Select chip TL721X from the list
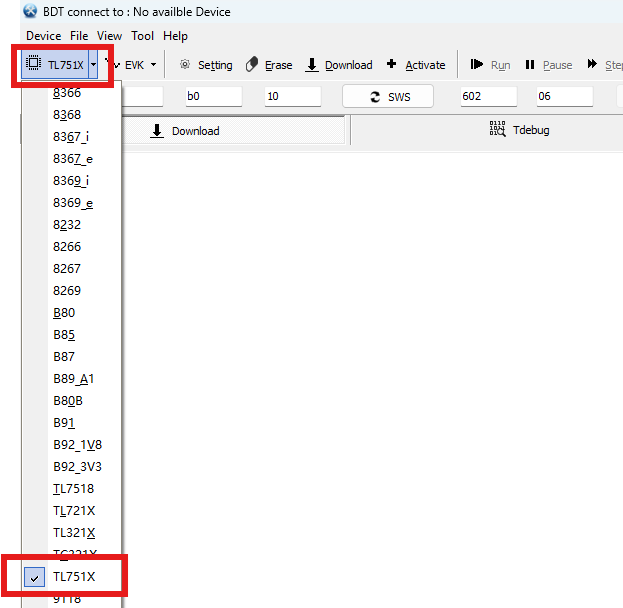623x608 pixels. pos(72,511)
